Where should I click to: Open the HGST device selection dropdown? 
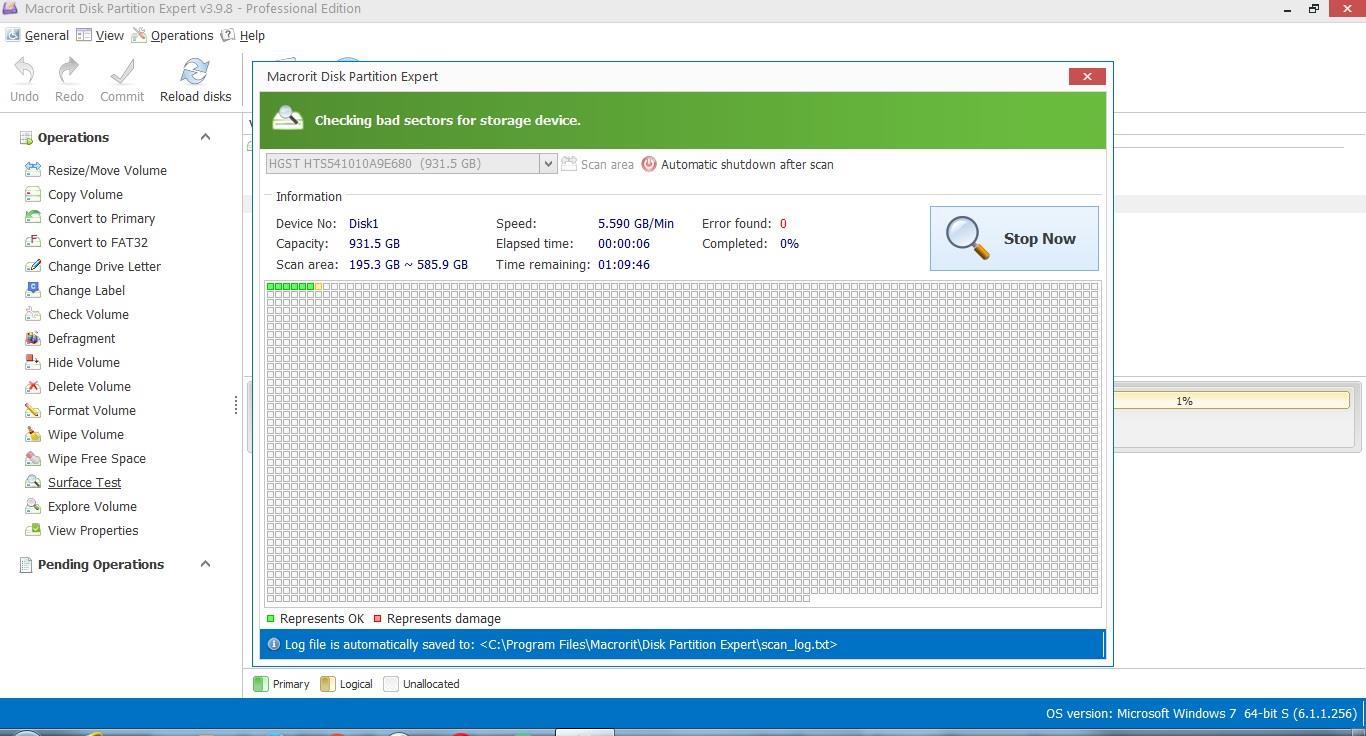(x=547, y=163)
